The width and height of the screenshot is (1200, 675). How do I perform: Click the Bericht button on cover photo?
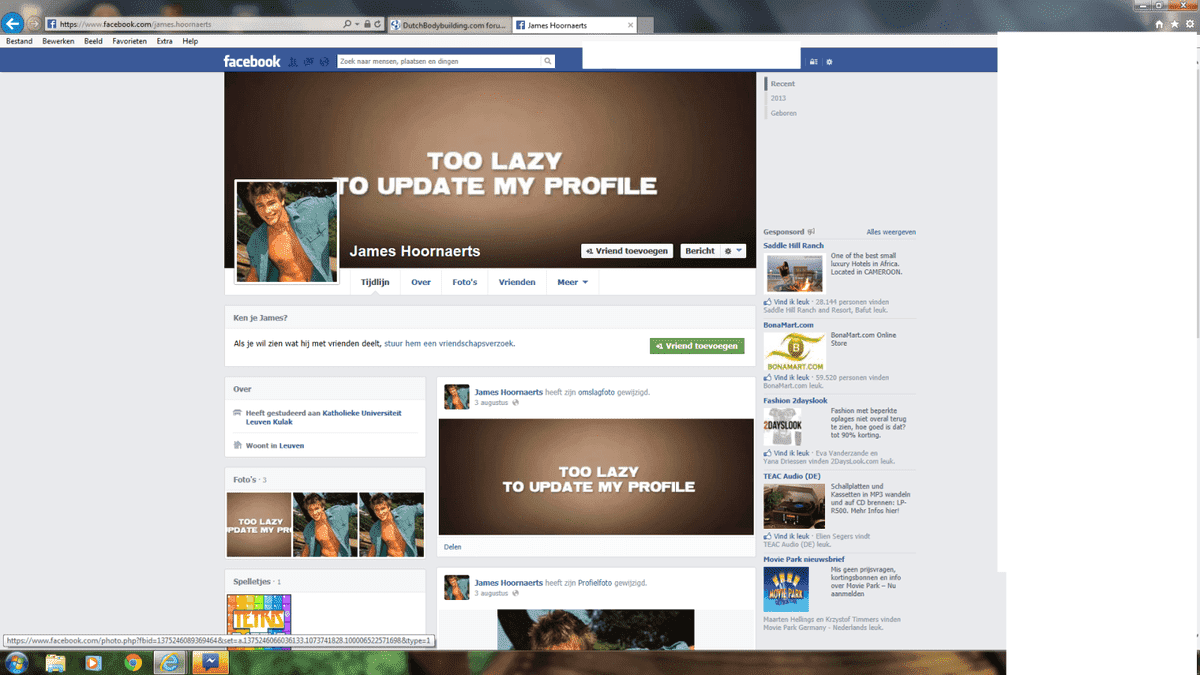[x=699, y=251]
